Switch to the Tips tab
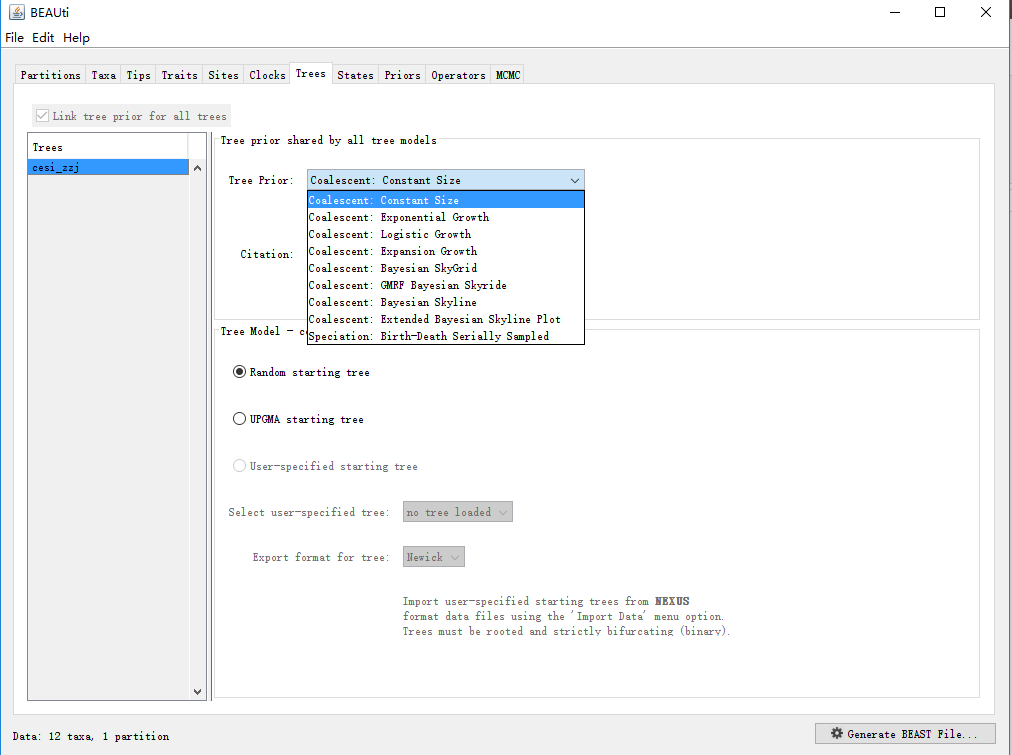The width and height of the screenshot is (1012, 755). coord(138,75)
